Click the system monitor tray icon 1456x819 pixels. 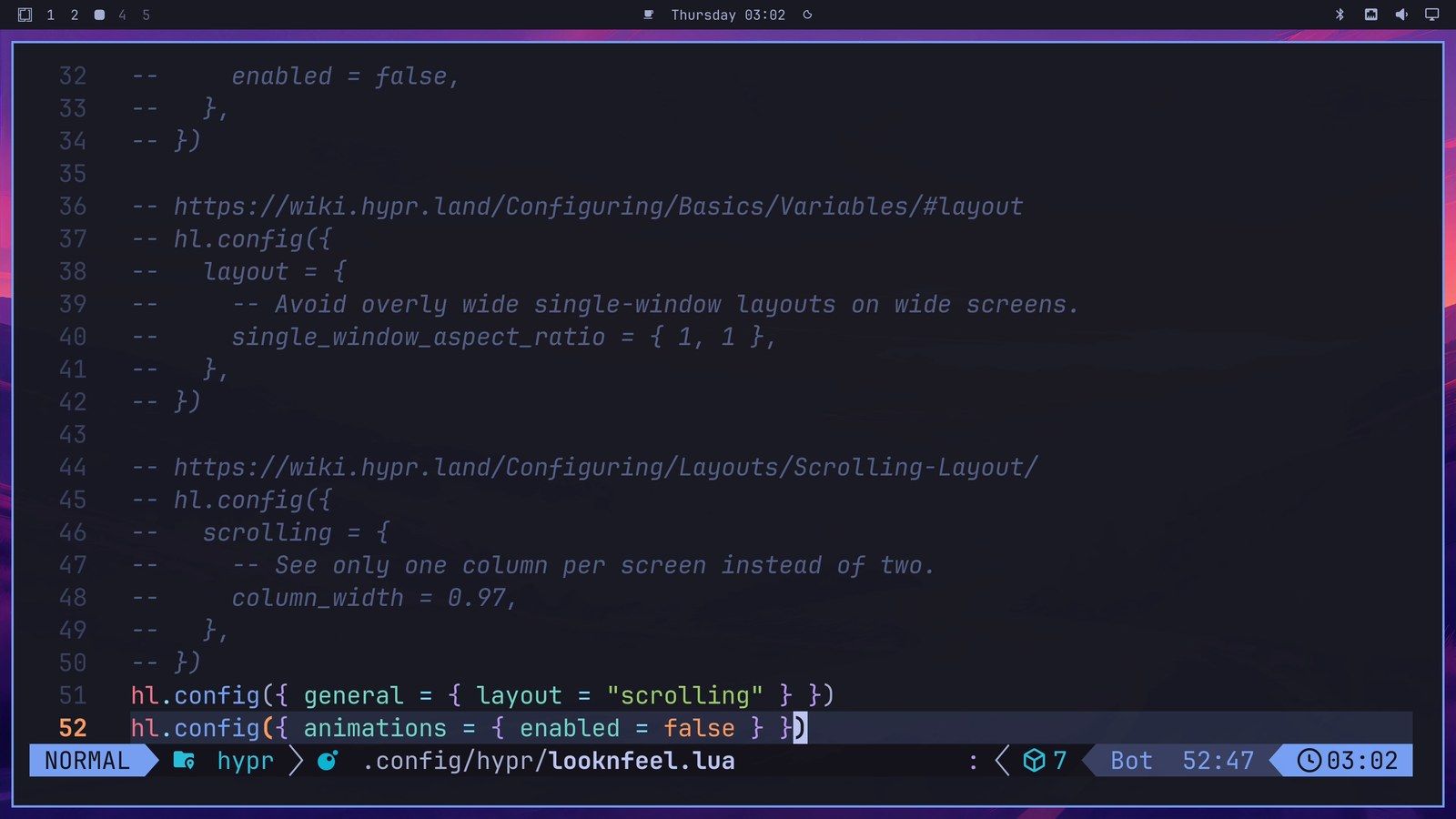1370,15
